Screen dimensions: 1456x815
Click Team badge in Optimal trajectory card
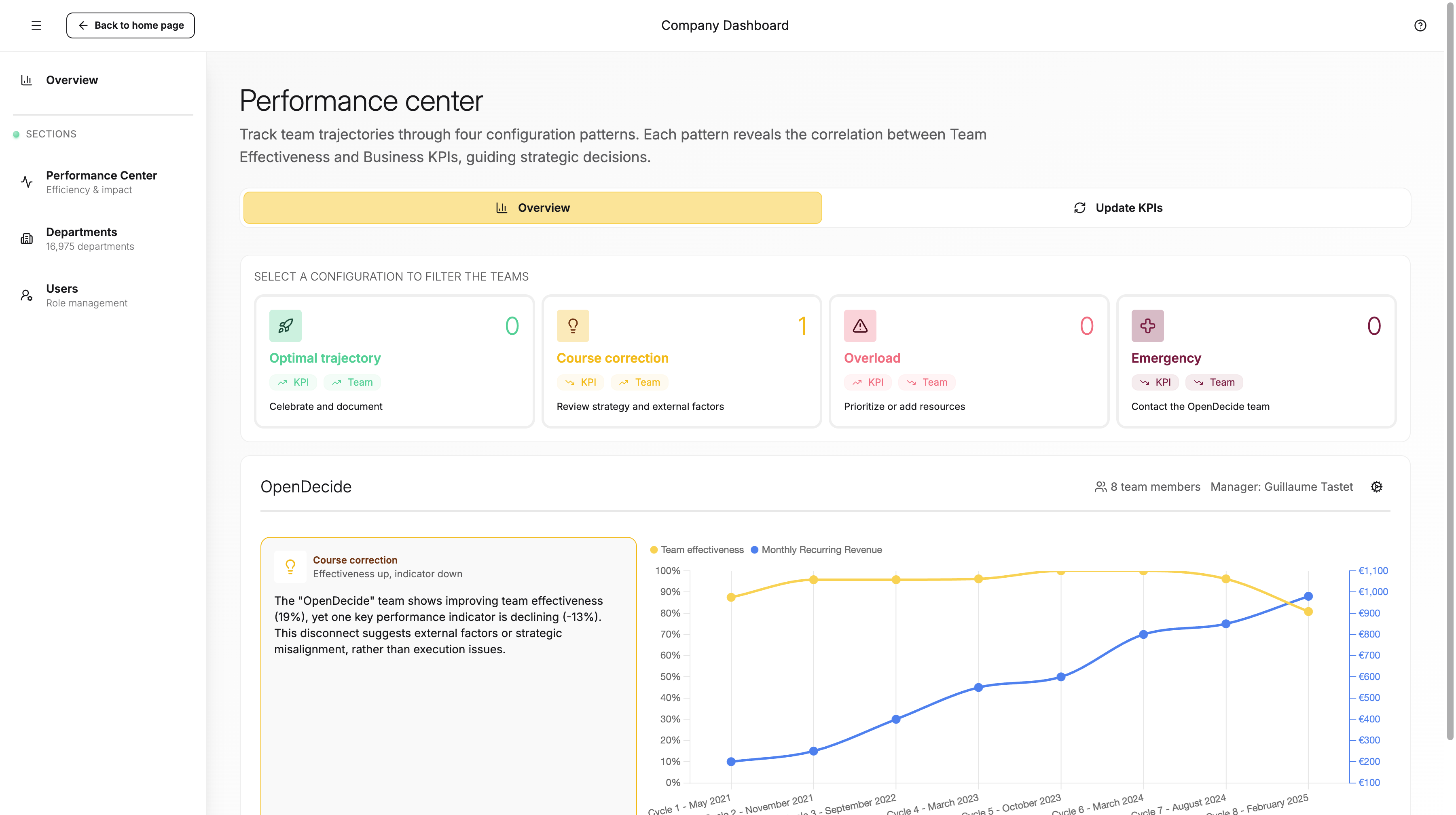click(x=352, y=382)
